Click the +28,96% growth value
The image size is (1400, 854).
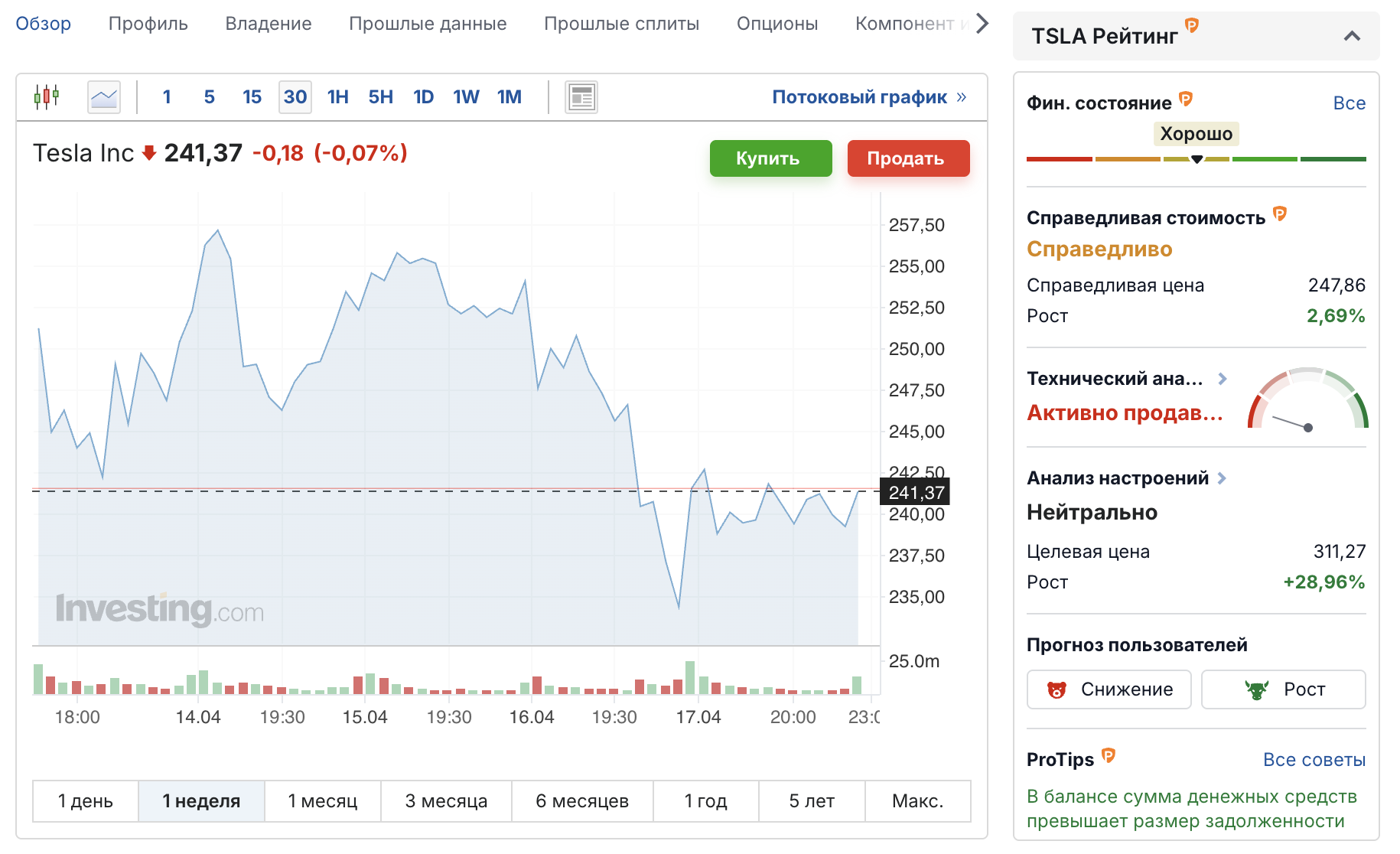click(1324, 582)
